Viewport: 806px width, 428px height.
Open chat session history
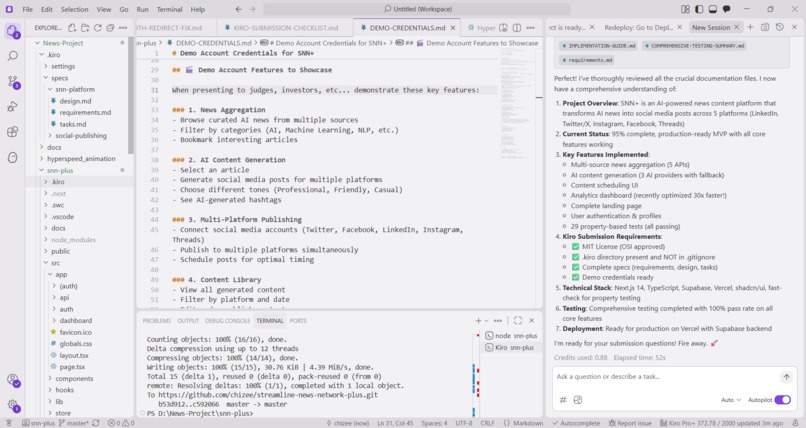pos(780,27)
